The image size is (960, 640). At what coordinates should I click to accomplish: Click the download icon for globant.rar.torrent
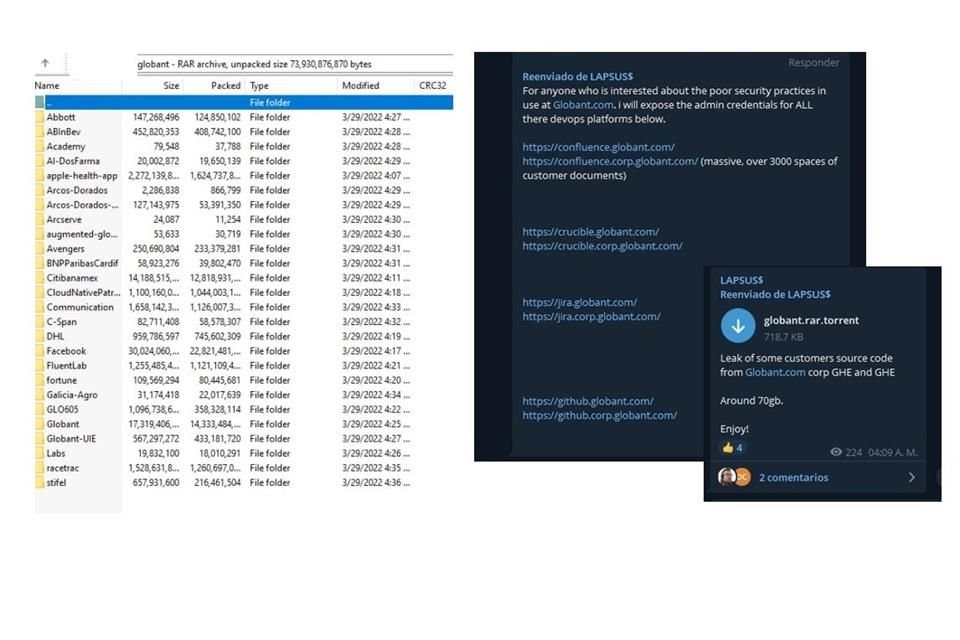[x=738, y=326]
